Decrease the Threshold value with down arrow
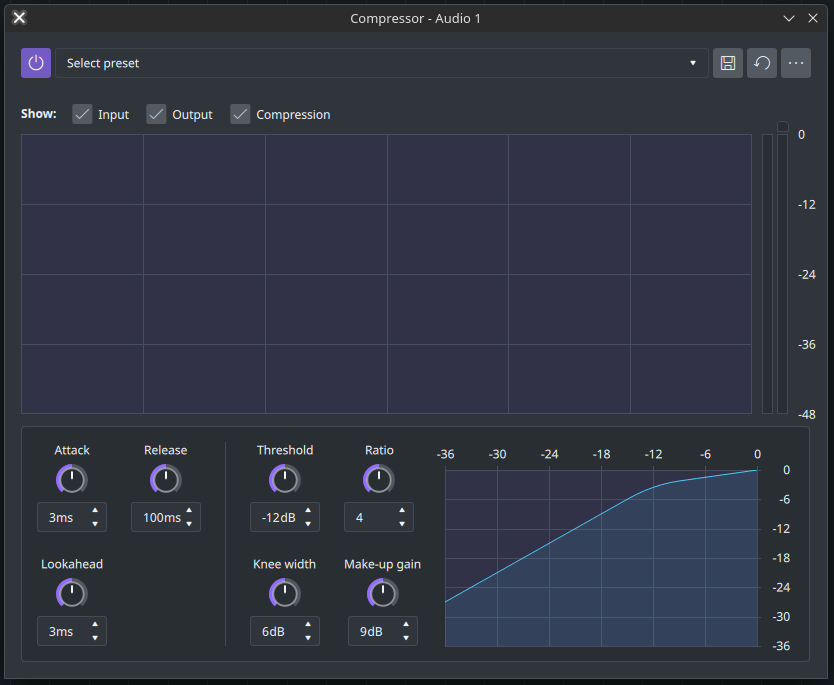The image size is (834, 685). point(308,524)
